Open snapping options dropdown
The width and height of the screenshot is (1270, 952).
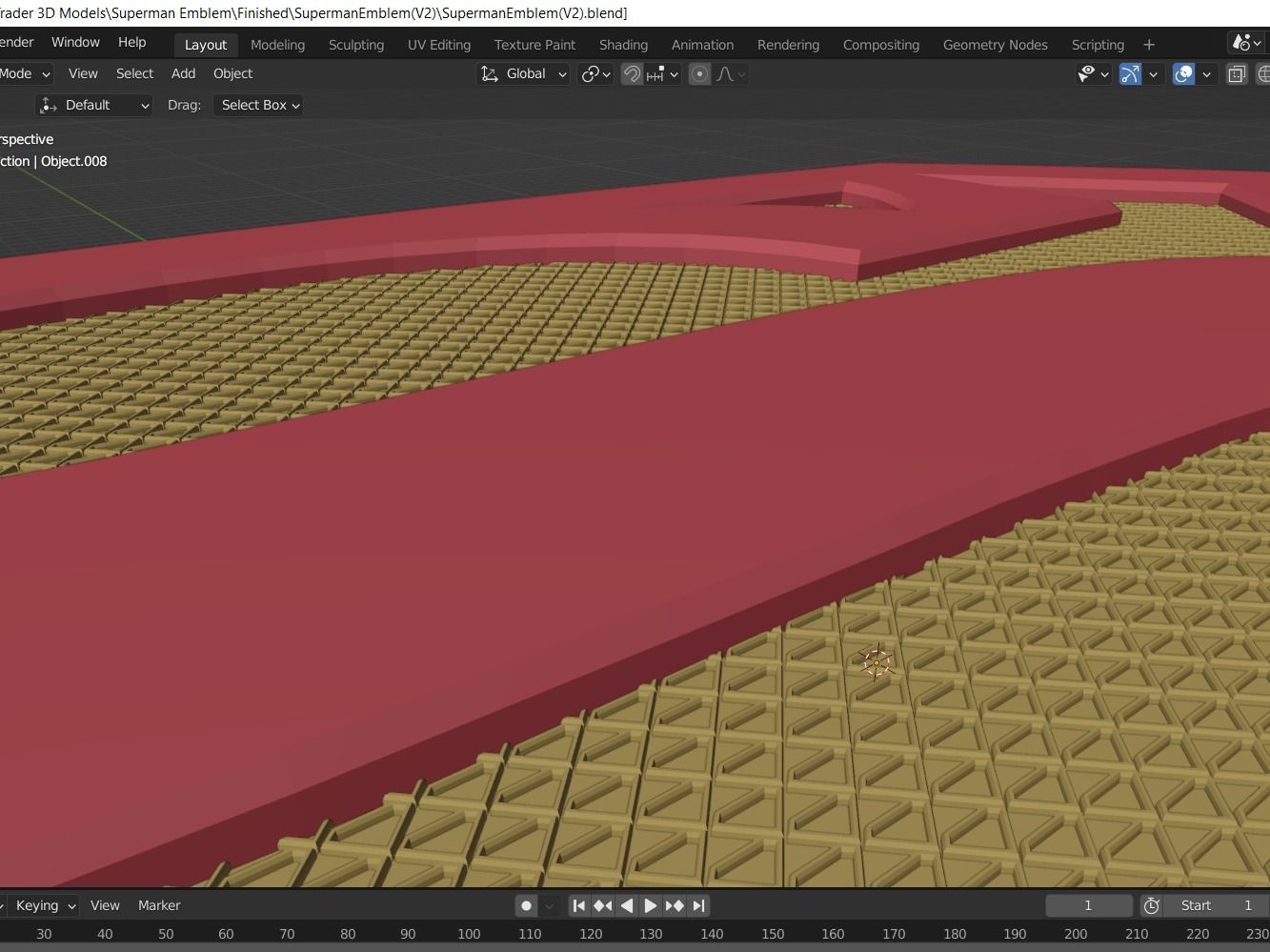click(x=663, y=73)
